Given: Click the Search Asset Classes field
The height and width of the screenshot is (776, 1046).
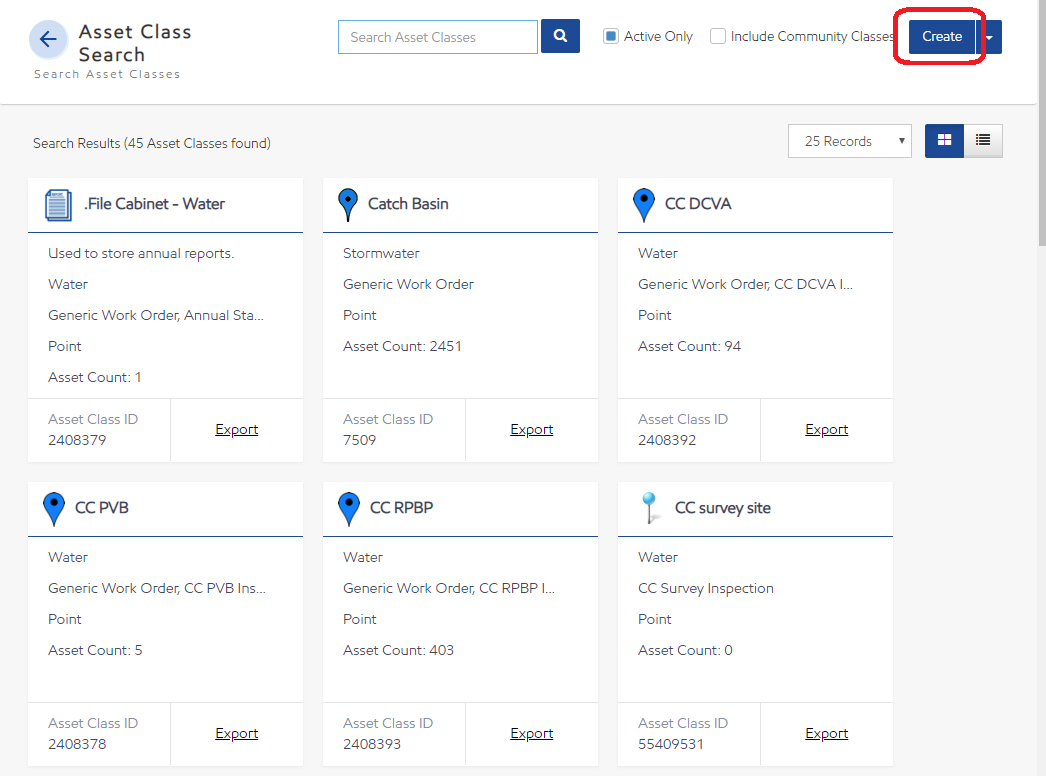Looking at the screenshot, I should pyautogui.click(x=438, y=37).
